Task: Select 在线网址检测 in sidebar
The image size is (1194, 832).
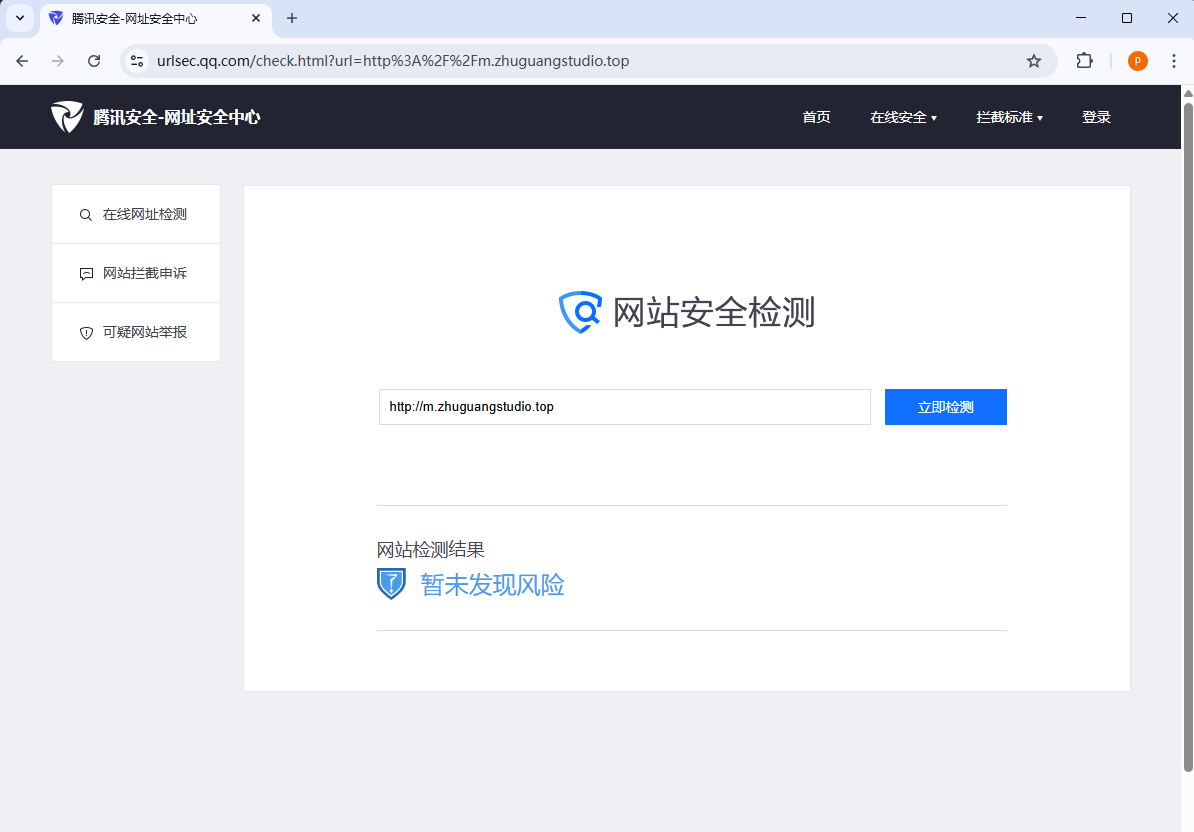Action: pyautogui.click(x=136, y=215)
